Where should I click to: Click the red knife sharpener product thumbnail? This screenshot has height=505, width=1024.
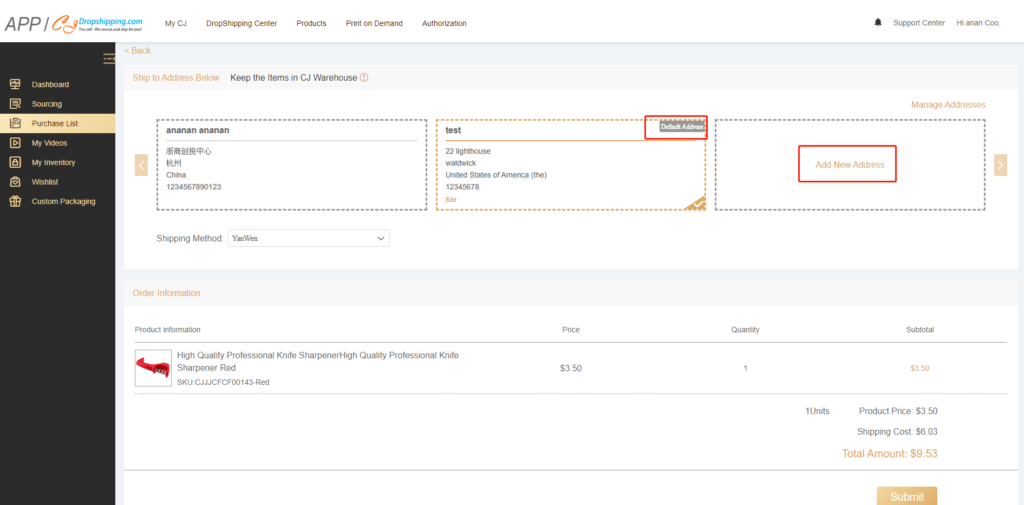point(153,367)
